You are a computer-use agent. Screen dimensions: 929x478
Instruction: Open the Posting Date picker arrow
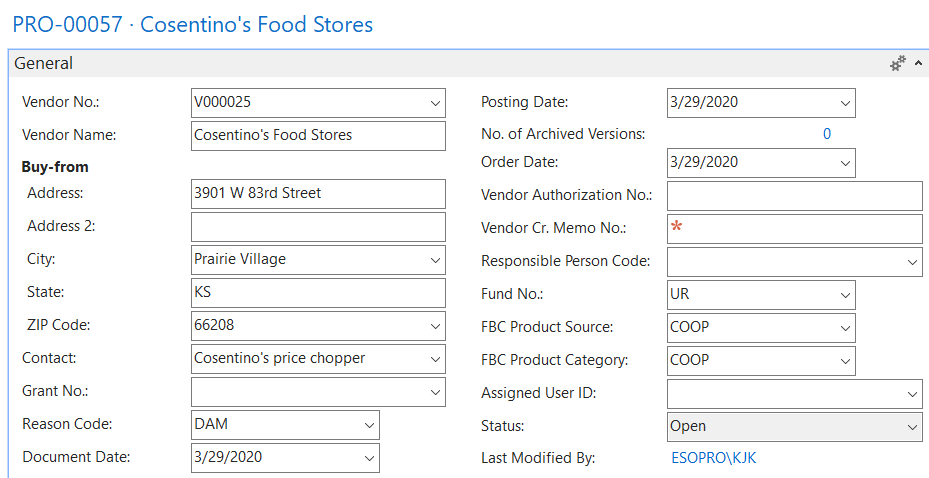pos(845,103)
